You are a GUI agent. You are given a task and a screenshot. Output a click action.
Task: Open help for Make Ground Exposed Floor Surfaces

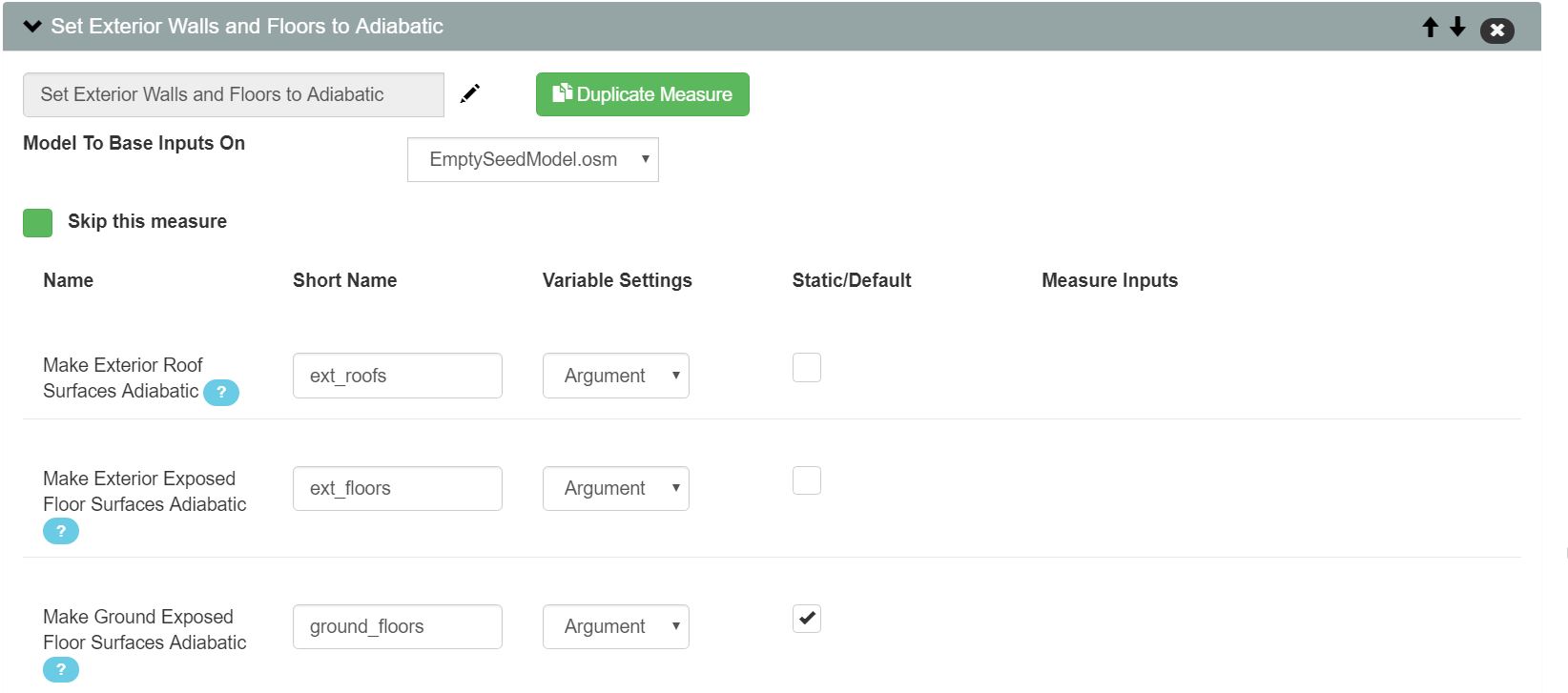61,669
